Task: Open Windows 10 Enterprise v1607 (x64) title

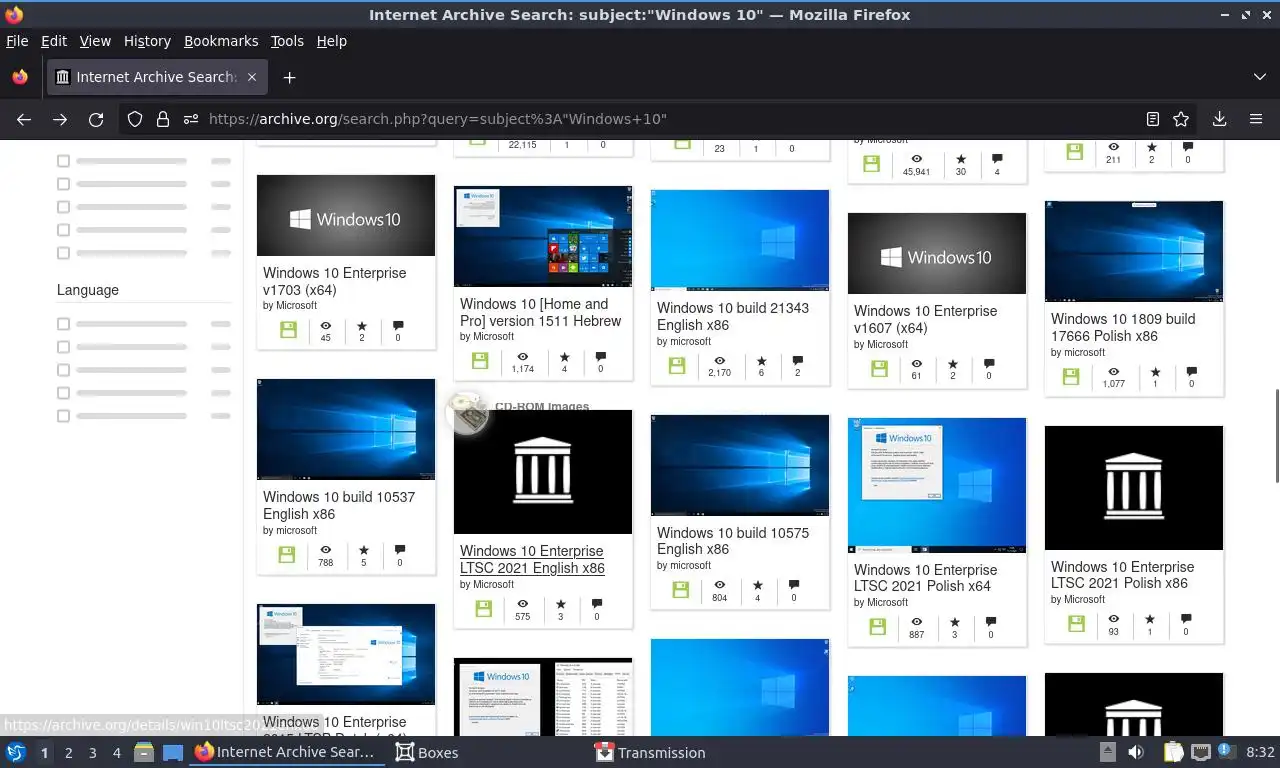Action: coord(926,319)
